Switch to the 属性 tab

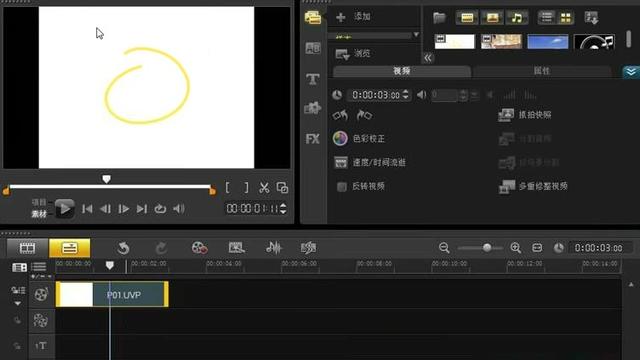(542, 71)
